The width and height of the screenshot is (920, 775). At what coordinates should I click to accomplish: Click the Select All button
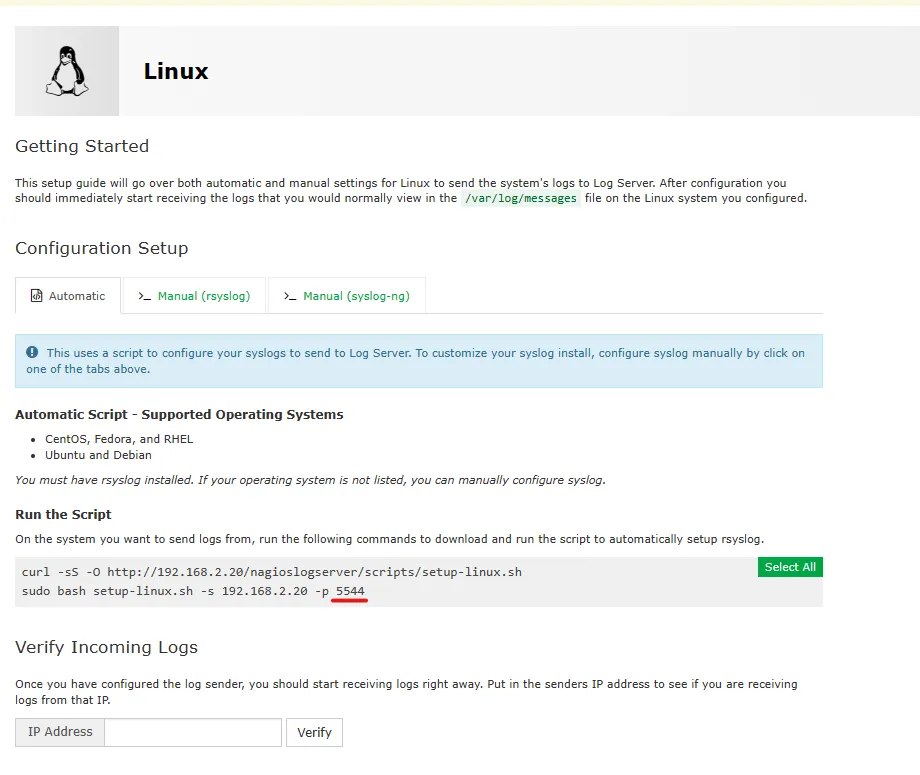tap(790, 567)
